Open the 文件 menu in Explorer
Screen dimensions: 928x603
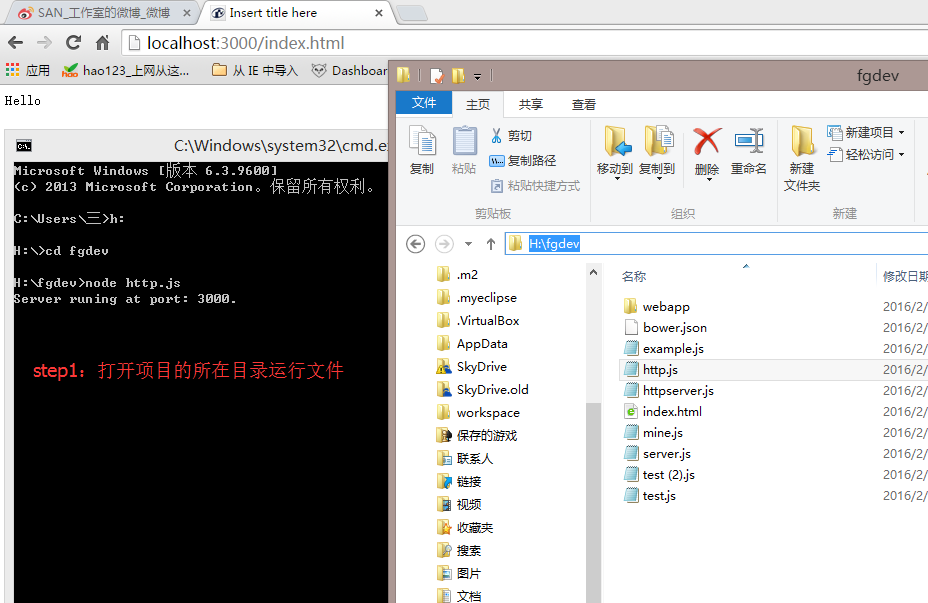pyautogui.click(x=423, y=103)
